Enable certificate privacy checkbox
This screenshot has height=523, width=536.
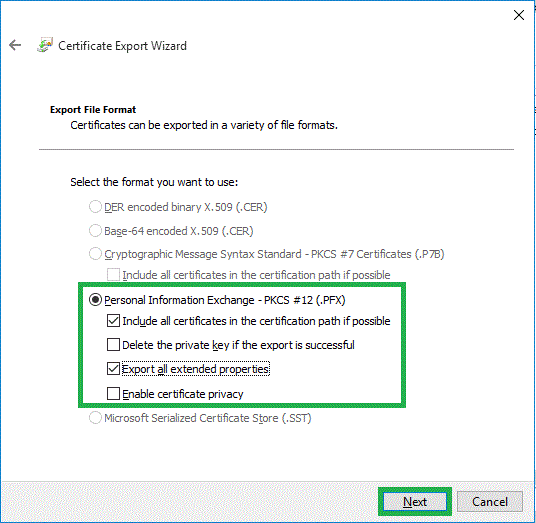tap(113, 393)
